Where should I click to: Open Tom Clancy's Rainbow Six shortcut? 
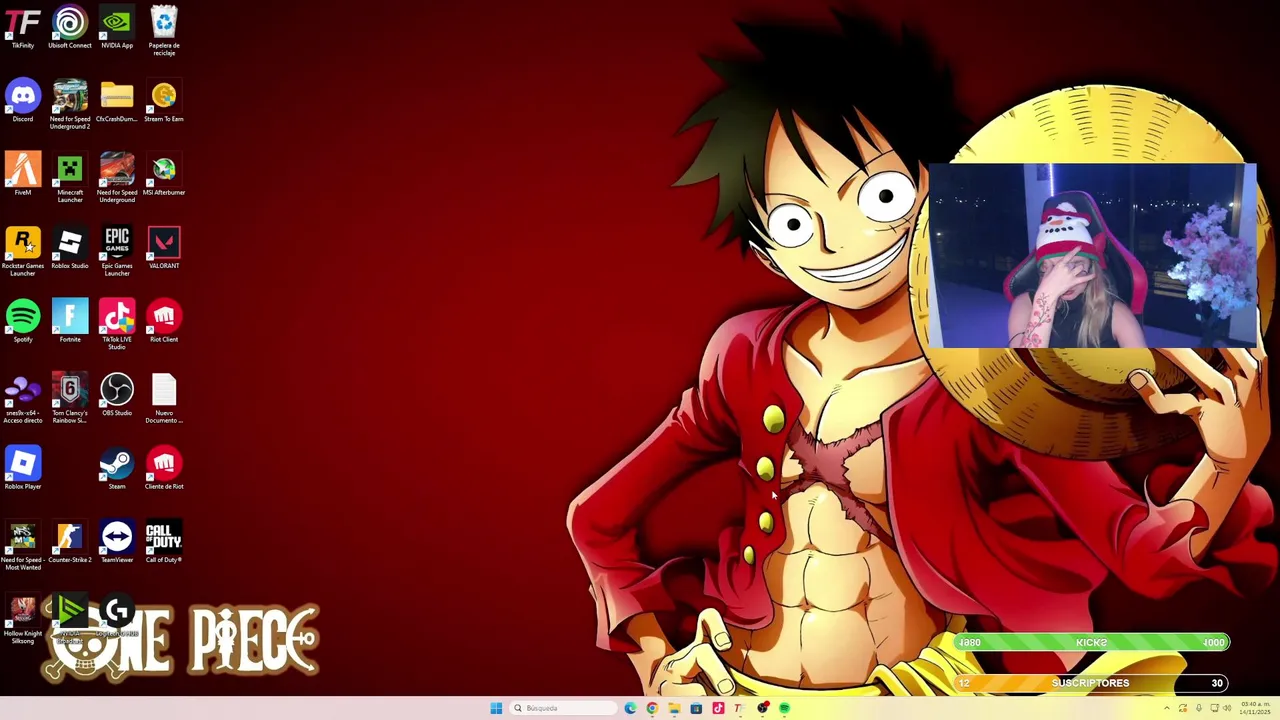pyautogui.click(x=70, y=398)
